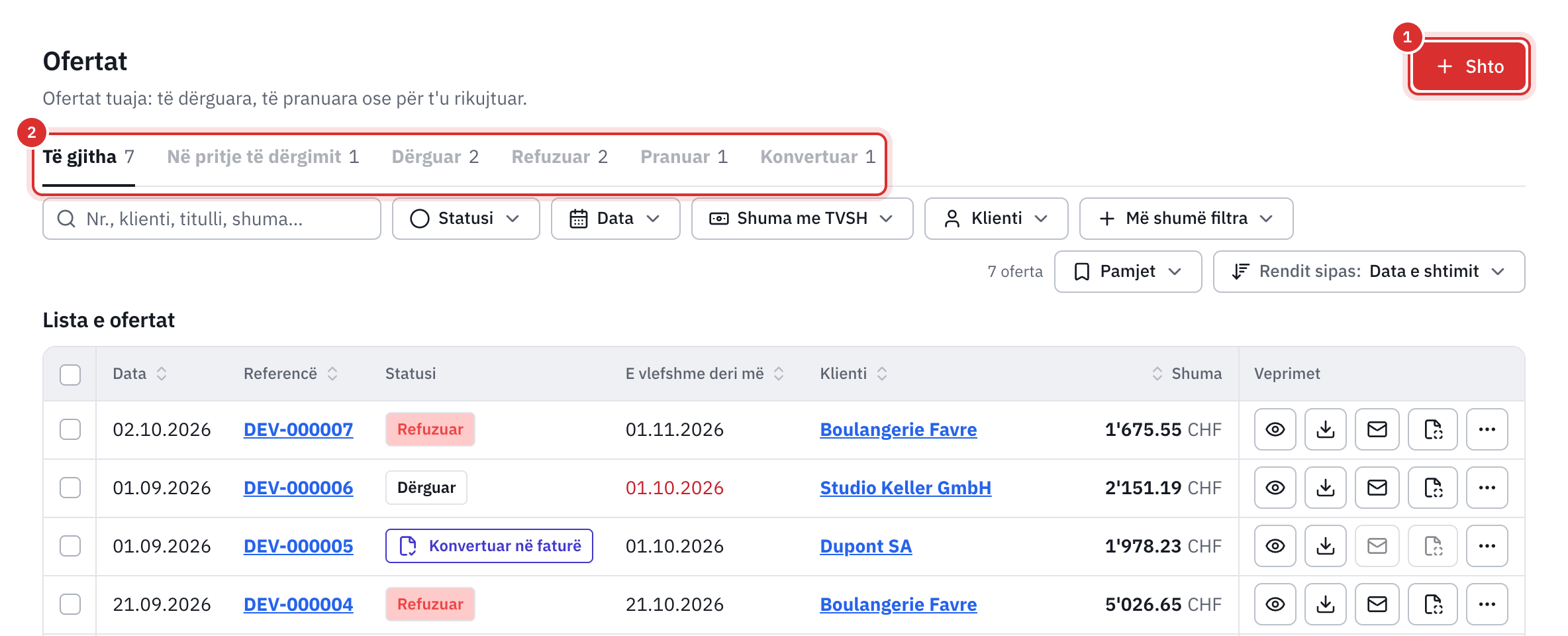Open Konvertuar në faturë badge
This screenshot has height=636, width=1568.
[x=489, y=546]
